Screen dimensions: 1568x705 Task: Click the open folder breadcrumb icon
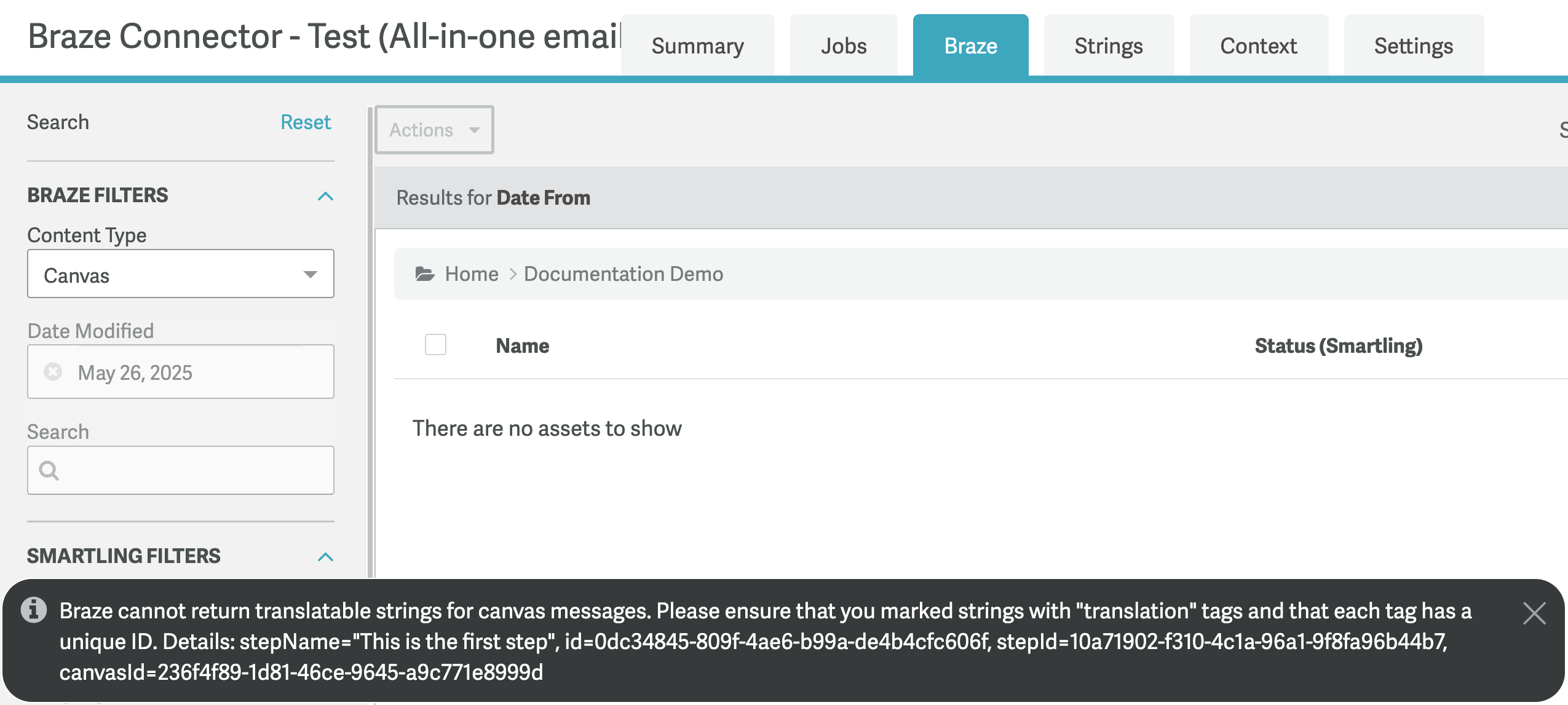[425, 274]
